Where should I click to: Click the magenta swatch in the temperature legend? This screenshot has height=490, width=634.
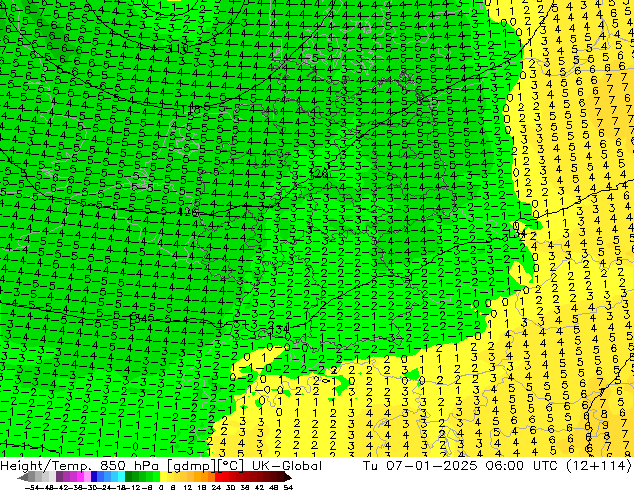pos(80,478)
